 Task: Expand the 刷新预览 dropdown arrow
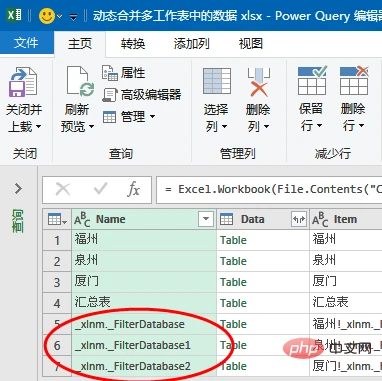[x=91, y=127]
